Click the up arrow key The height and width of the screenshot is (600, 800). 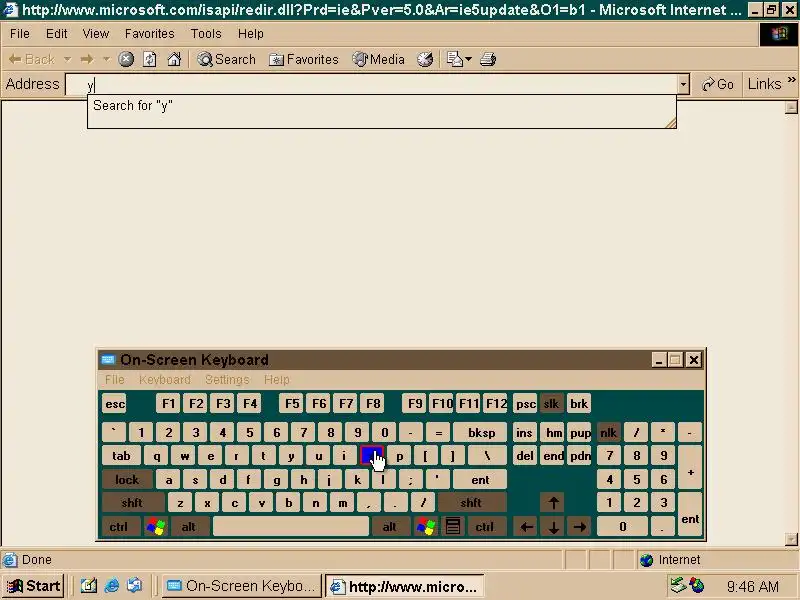(553, 503)
